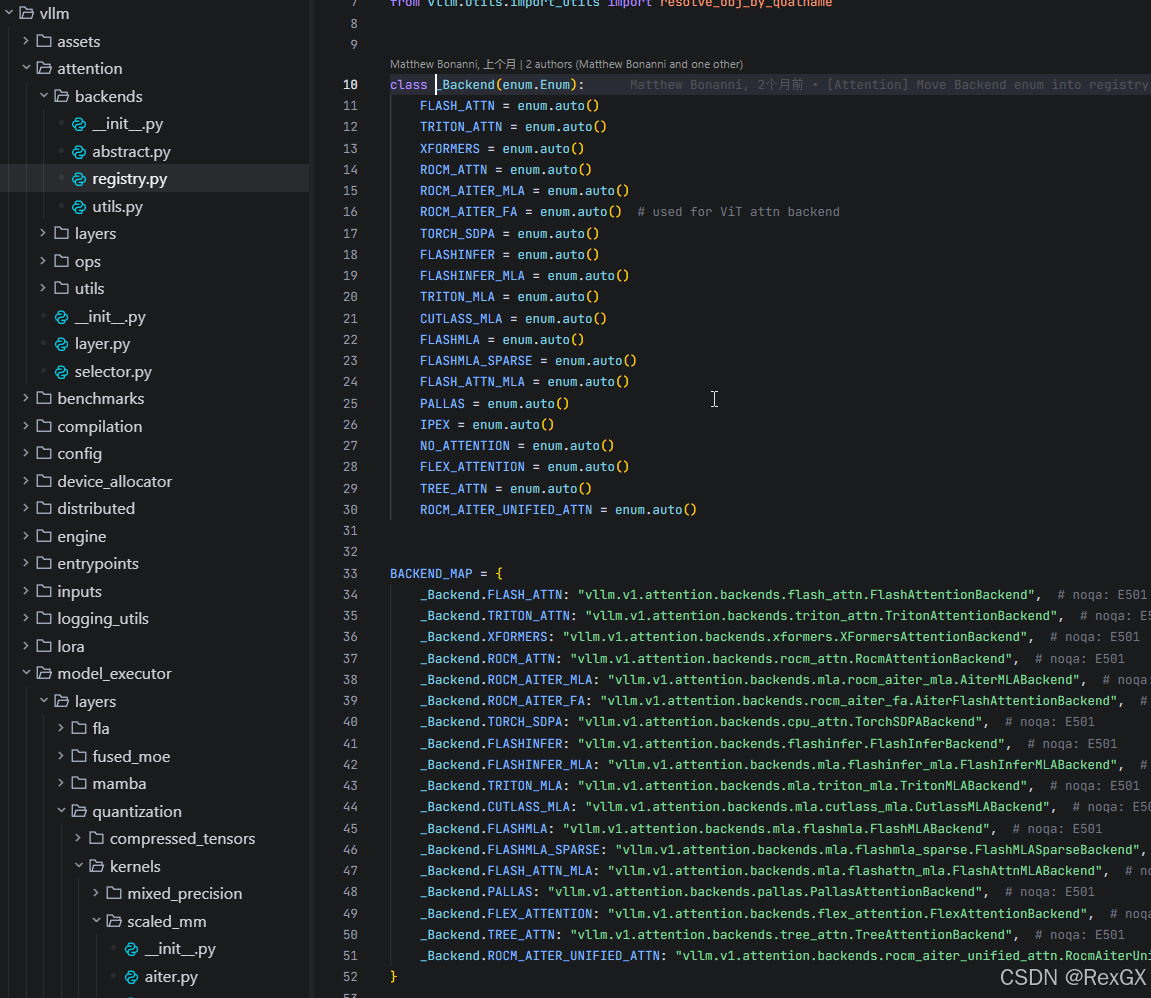The height and width of the screenshot is (998, 1151).
Task: Click the folder icon beside compilation
Action: pos(44,426)
